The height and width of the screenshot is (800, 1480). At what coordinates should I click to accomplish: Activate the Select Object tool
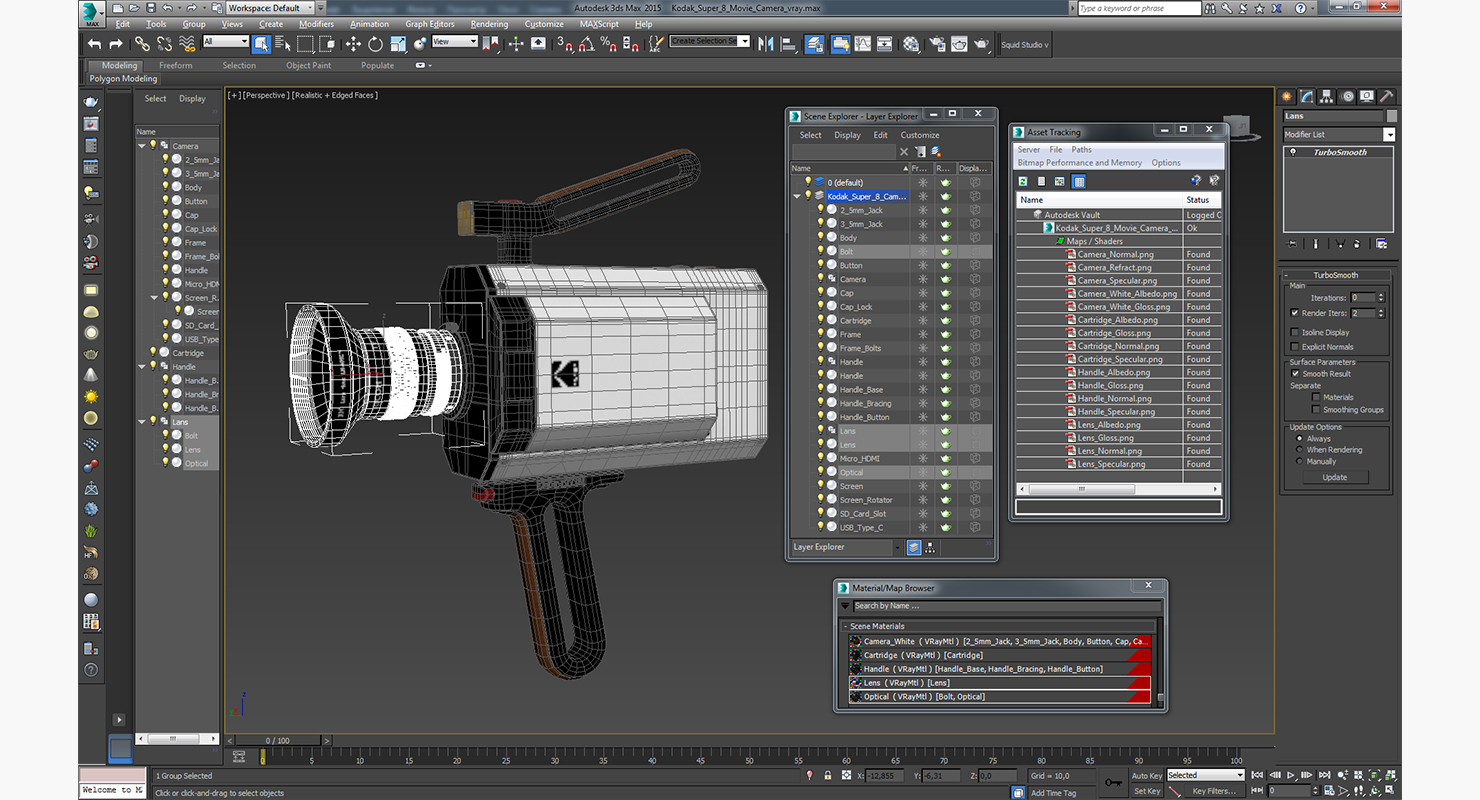click(261, 44)
